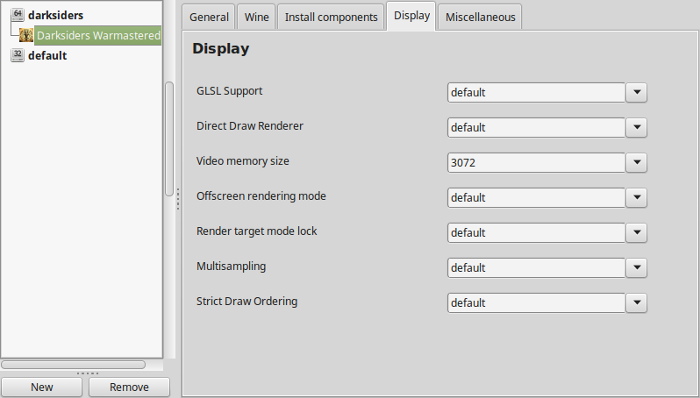Switch to the General tab
This screenshot has height=398, width=700.
click(x=208, y=17)
